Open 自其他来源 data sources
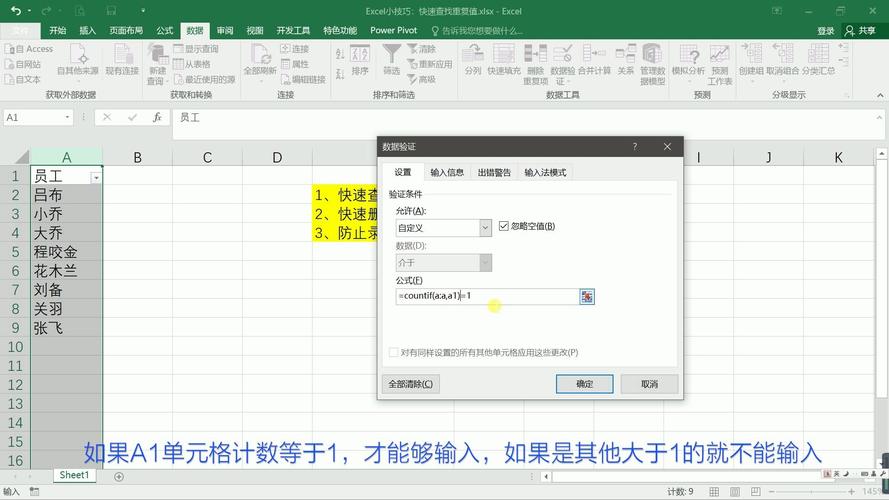Viewport: 889px width, 500px height. coord(78,61)
